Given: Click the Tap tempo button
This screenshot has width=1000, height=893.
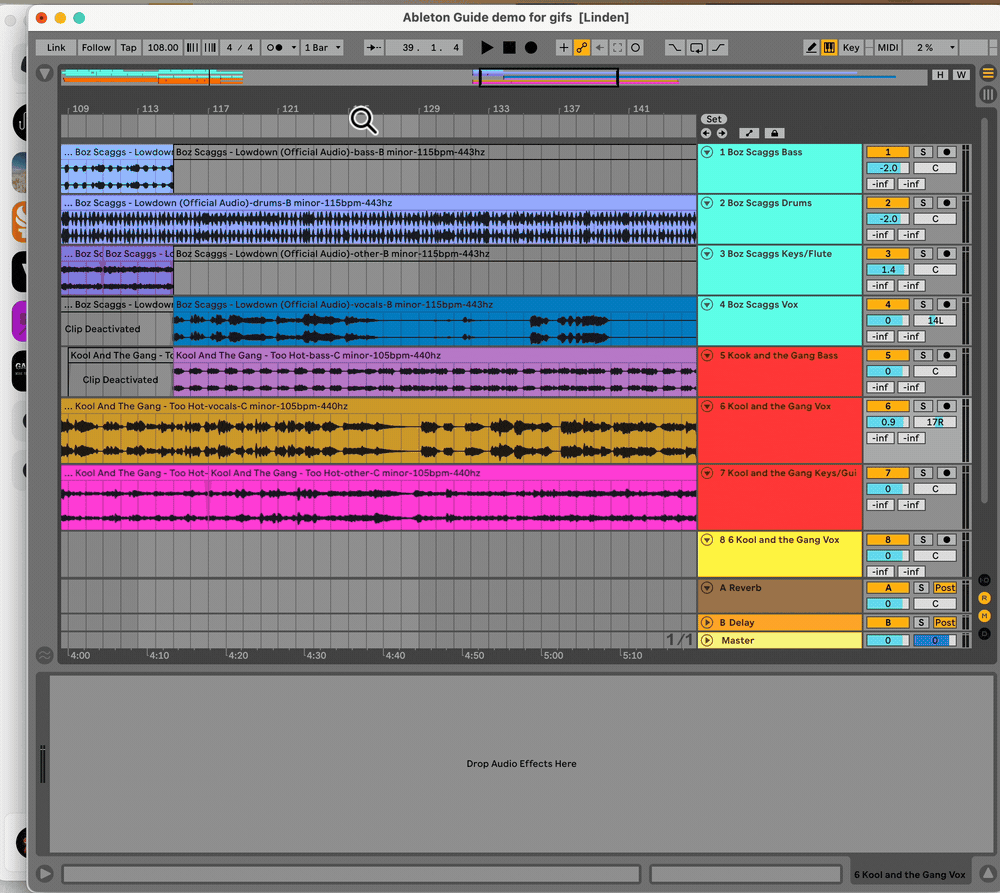Looking at the screenshot, I should [128, 47].
